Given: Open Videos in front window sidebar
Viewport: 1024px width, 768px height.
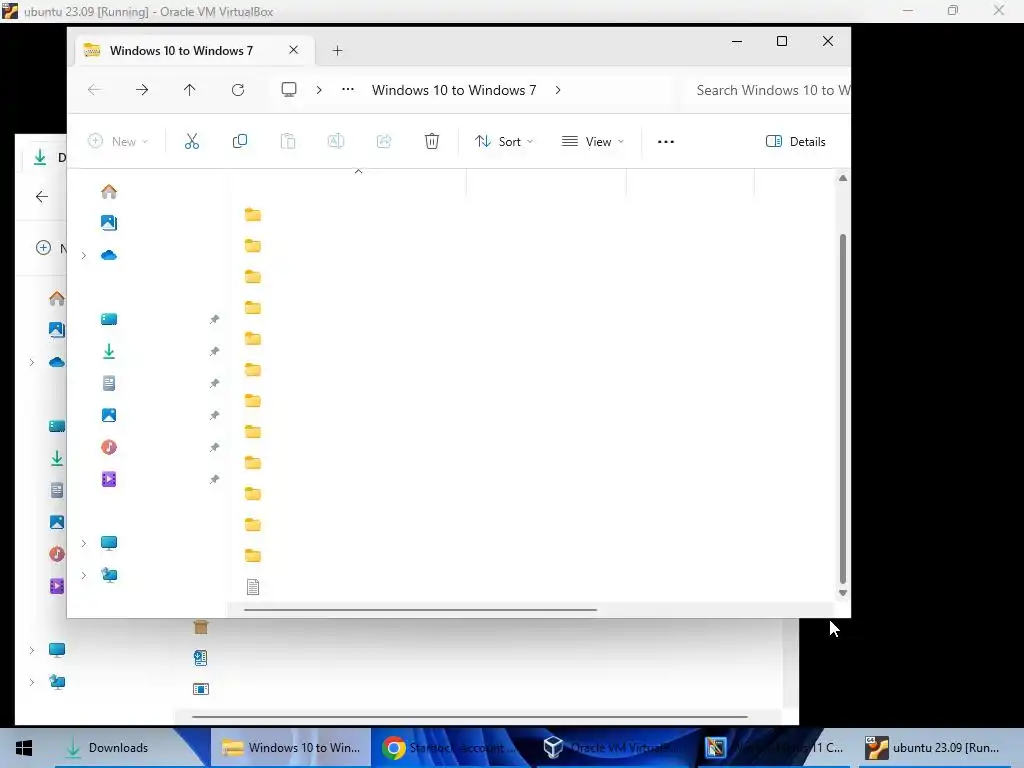Looking at the screenshot, I should click(109, 479).
